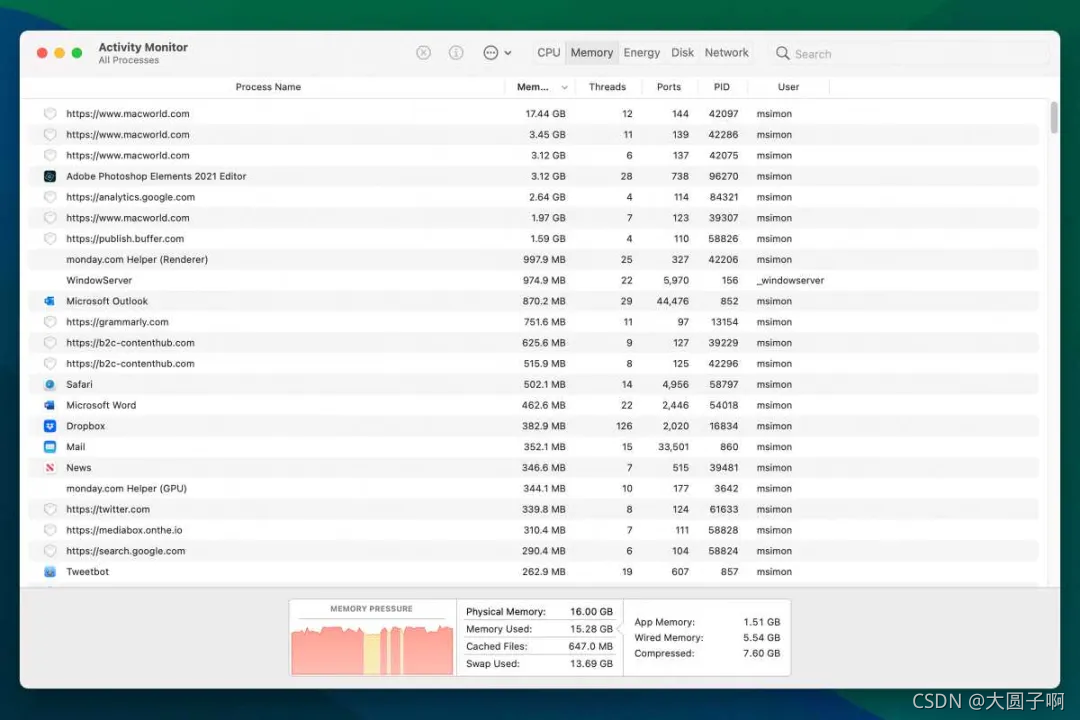
Task: Select the macworld.com row using 3.45 GB
Action: [x=534, y=134]
